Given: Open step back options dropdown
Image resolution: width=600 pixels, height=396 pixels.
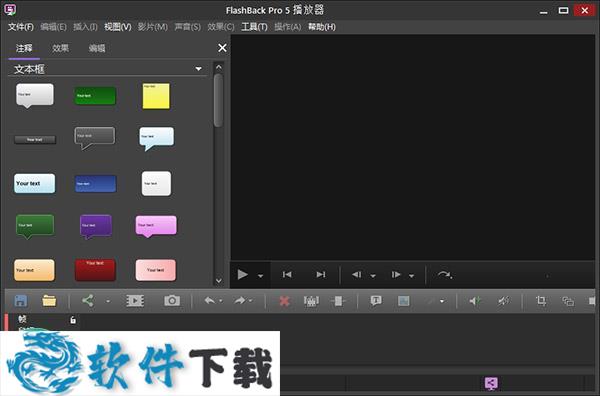Looking at the screenshot, I should (x=373, y=276).
